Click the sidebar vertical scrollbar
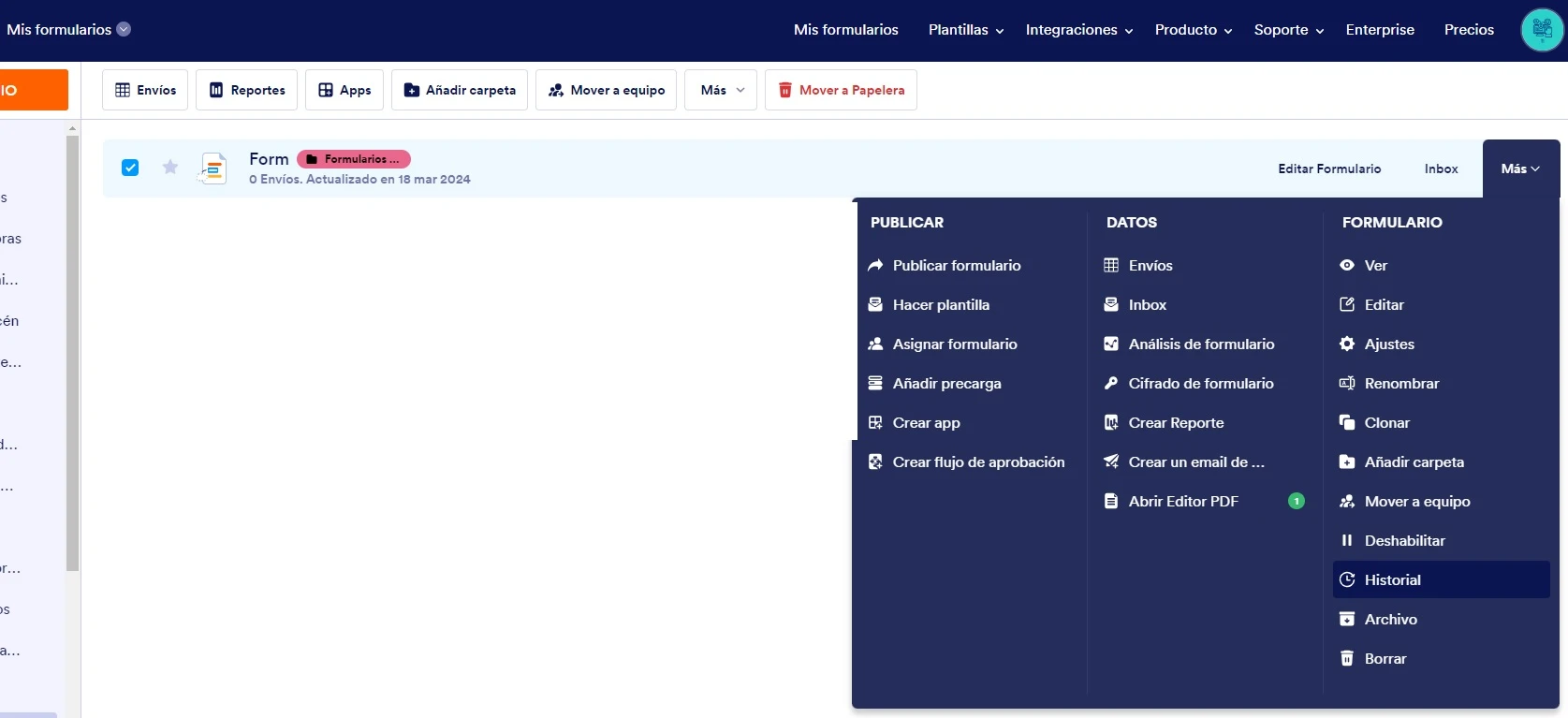Screen dimensions: 1568x718 (x=72, y=353)
